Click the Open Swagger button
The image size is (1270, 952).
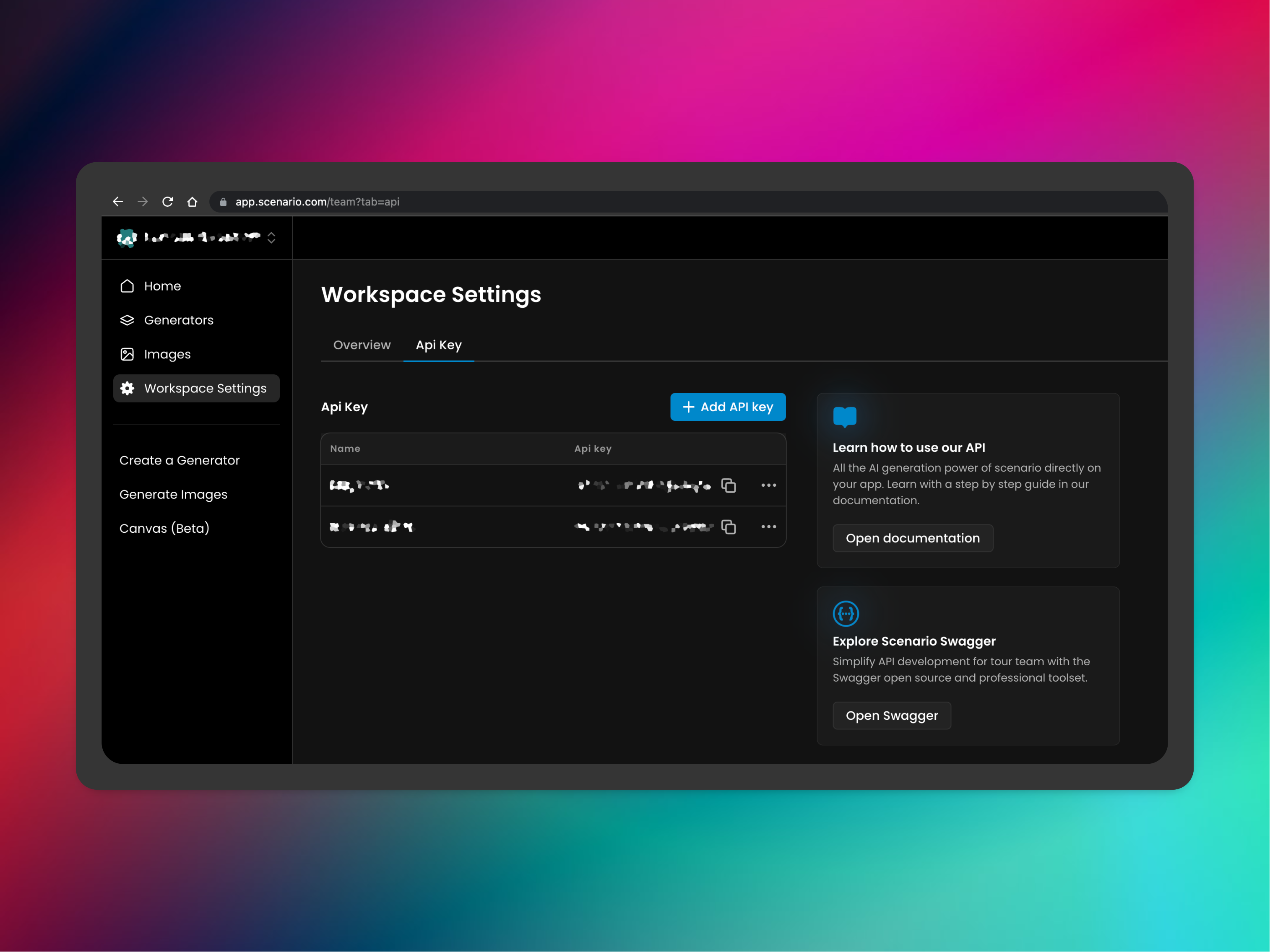pyautogui.click(x=892, y=716)
